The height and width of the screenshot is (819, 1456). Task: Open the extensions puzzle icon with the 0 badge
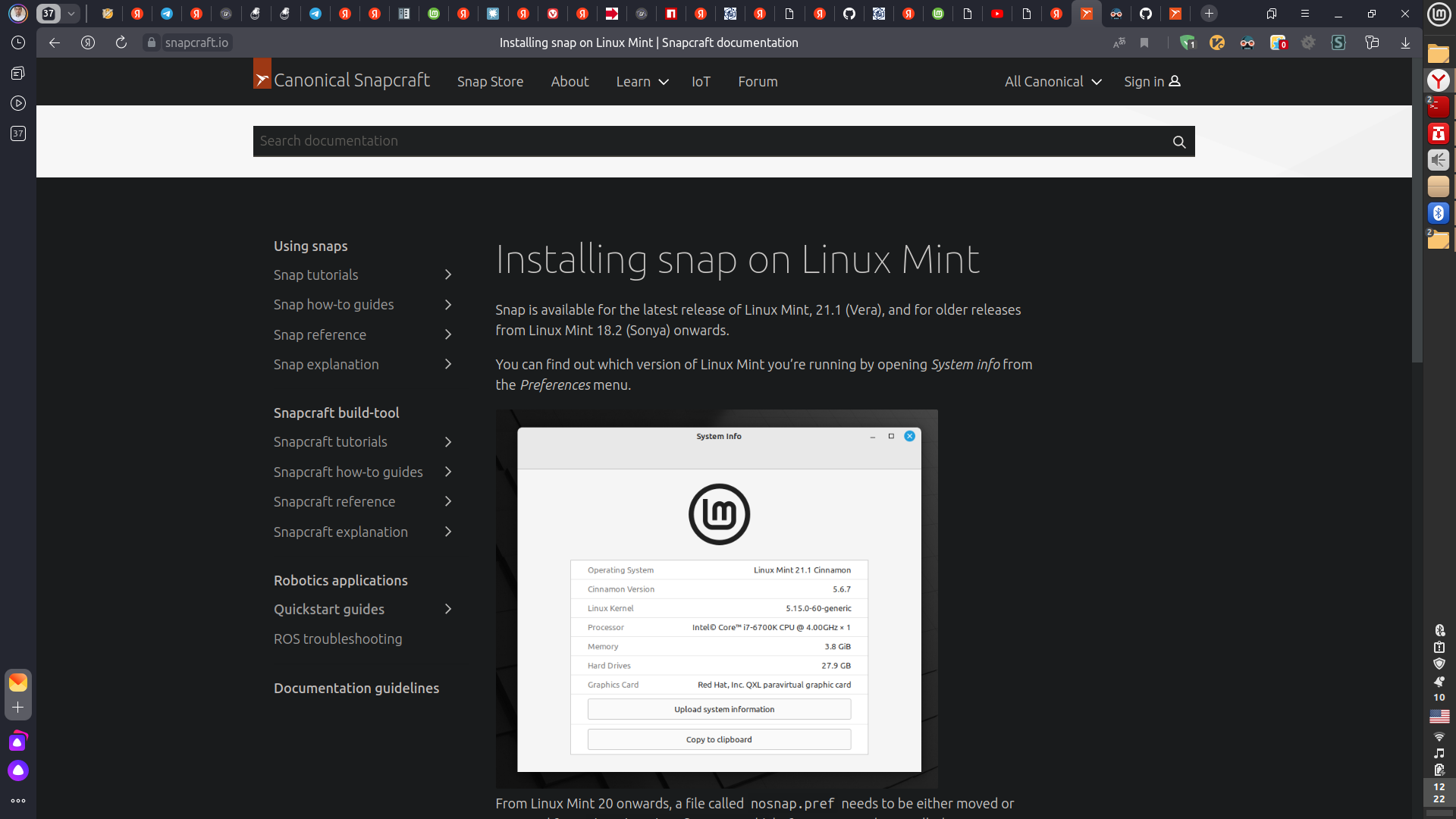1279,43
